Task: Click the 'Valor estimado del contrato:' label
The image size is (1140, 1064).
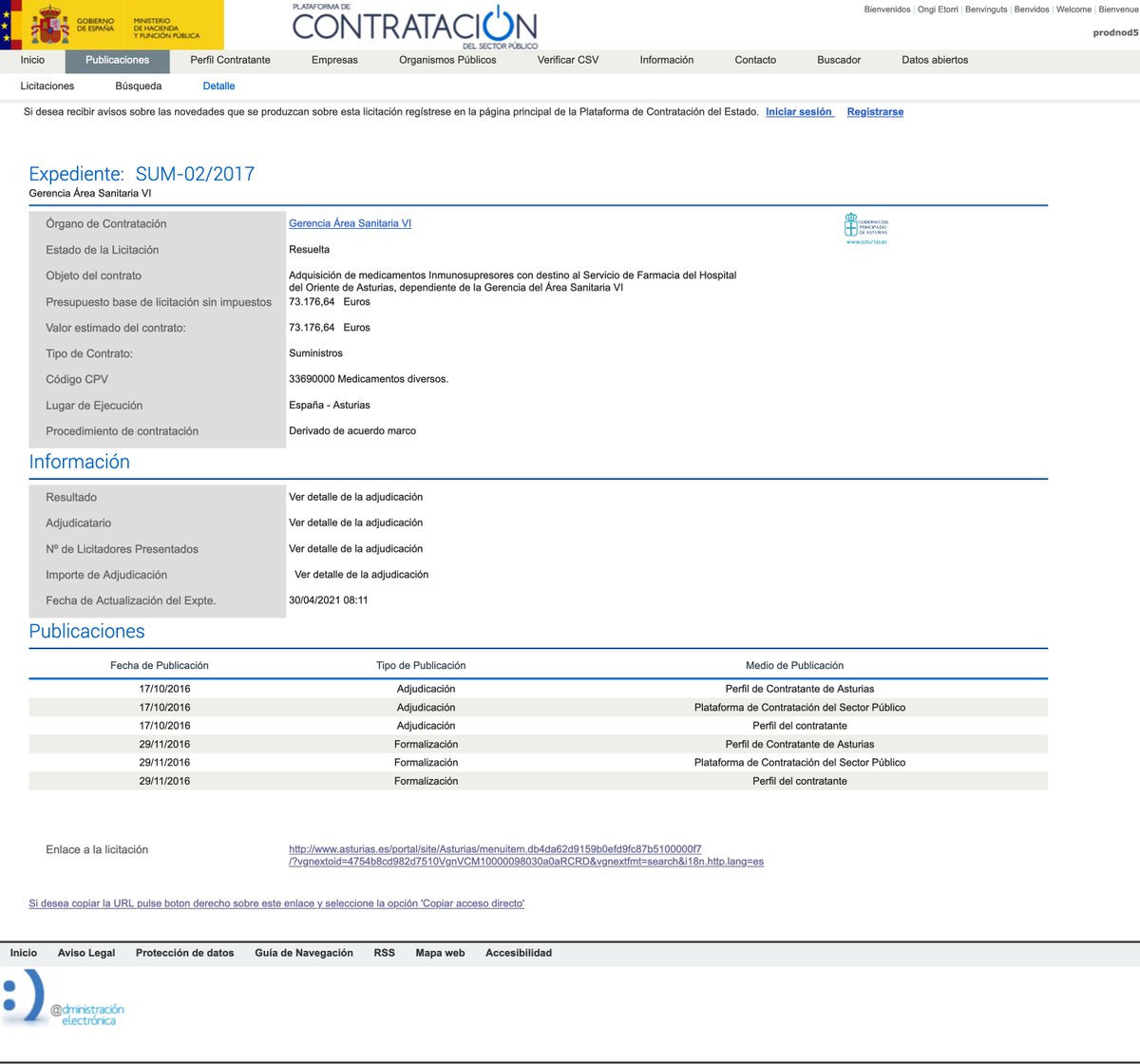Action: point(116,328)
